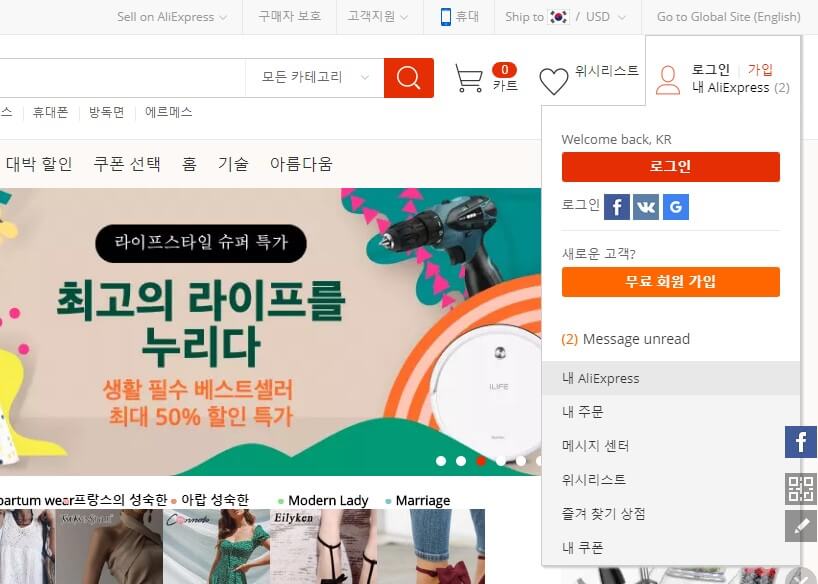Select the first banner carousel dot
The width and height of the screenshot is (818, 584).
pos(441,461)
